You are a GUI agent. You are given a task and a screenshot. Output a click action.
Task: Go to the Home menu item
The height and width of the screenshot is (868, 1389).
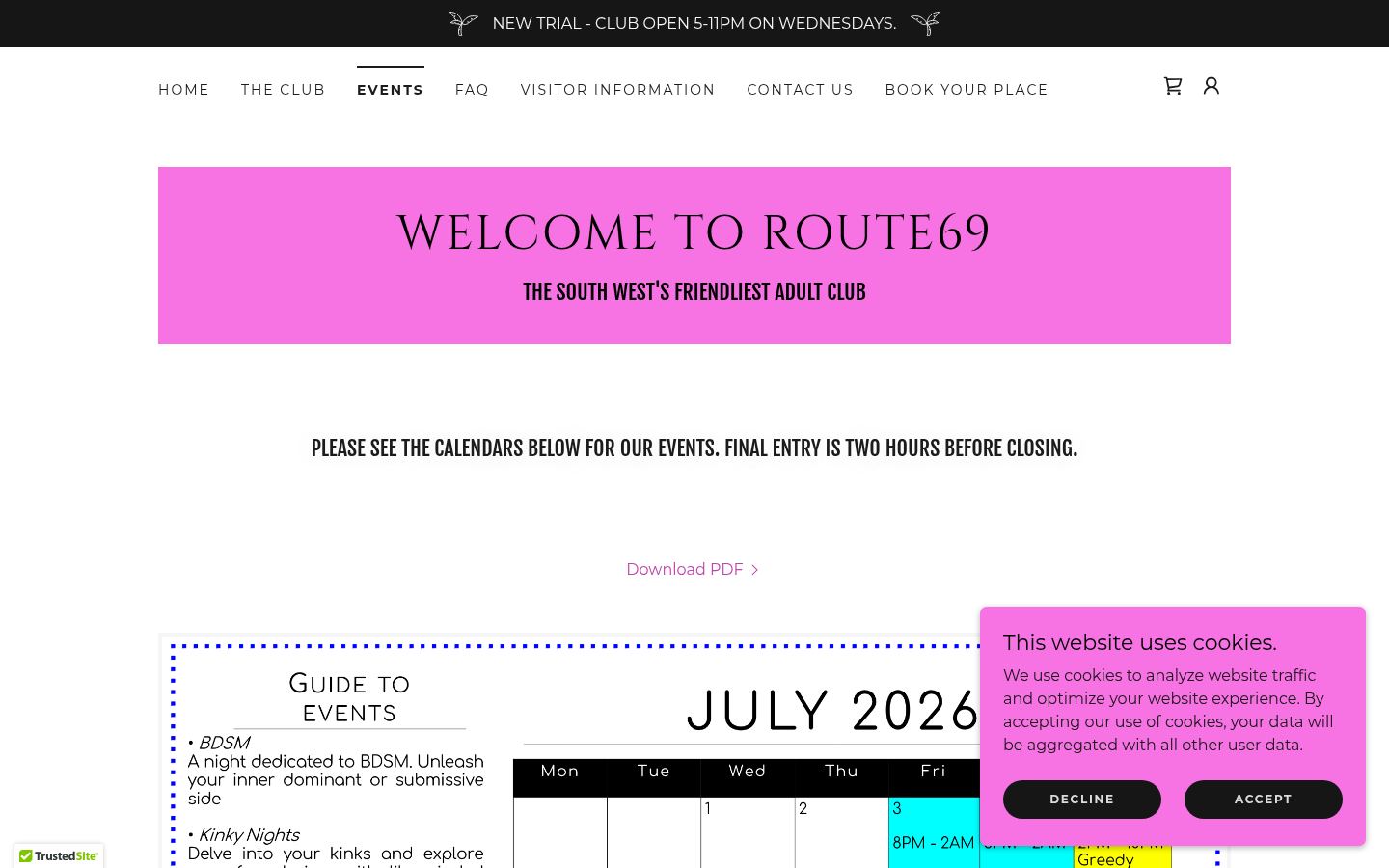click(183, 90)
